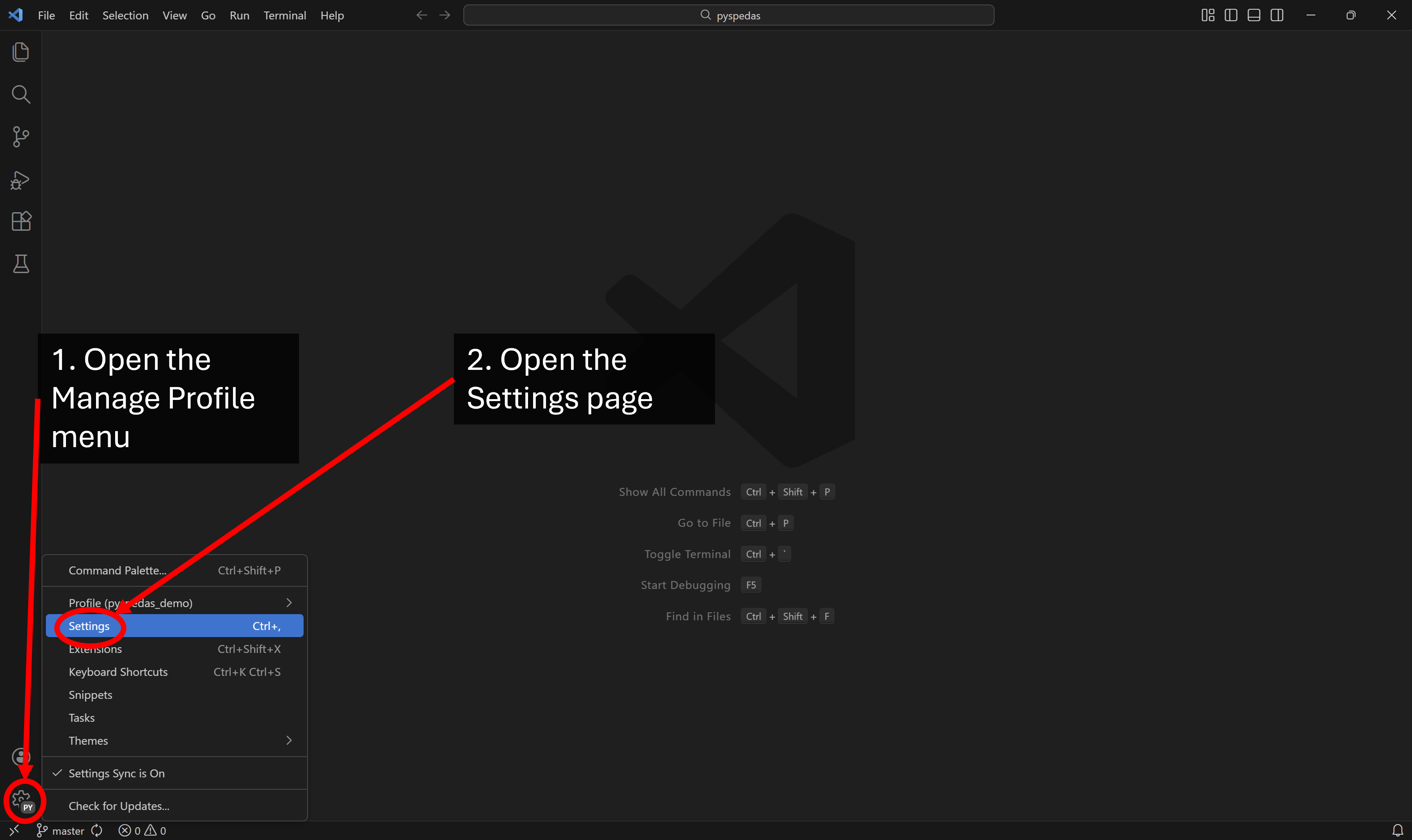The height and width of the screenshot is (840, 1412).
Task: Open the Terminal menu
Action: coord(285,15)
